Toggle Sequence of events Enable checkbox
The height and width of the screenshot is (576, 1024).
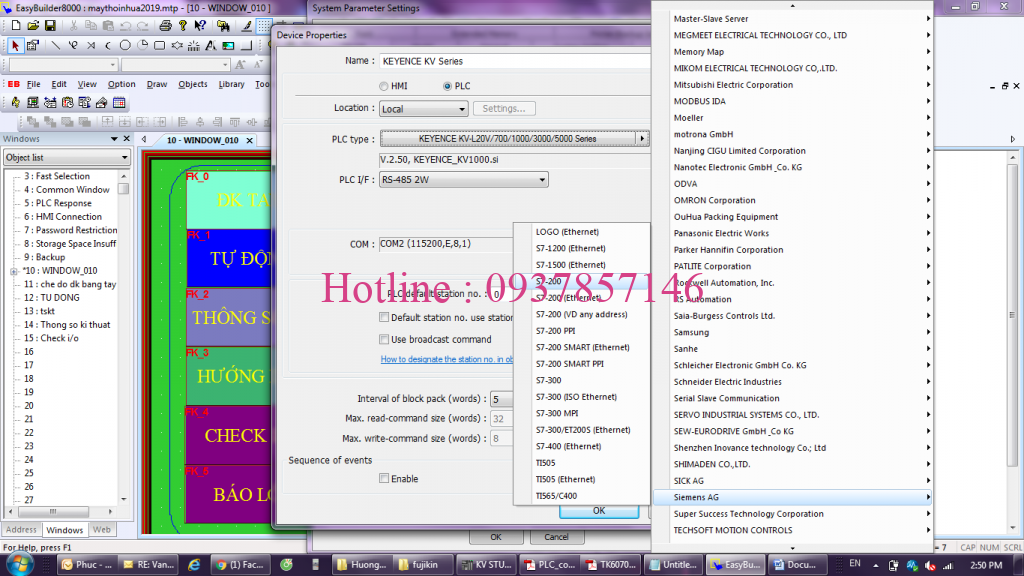point(384,479)
